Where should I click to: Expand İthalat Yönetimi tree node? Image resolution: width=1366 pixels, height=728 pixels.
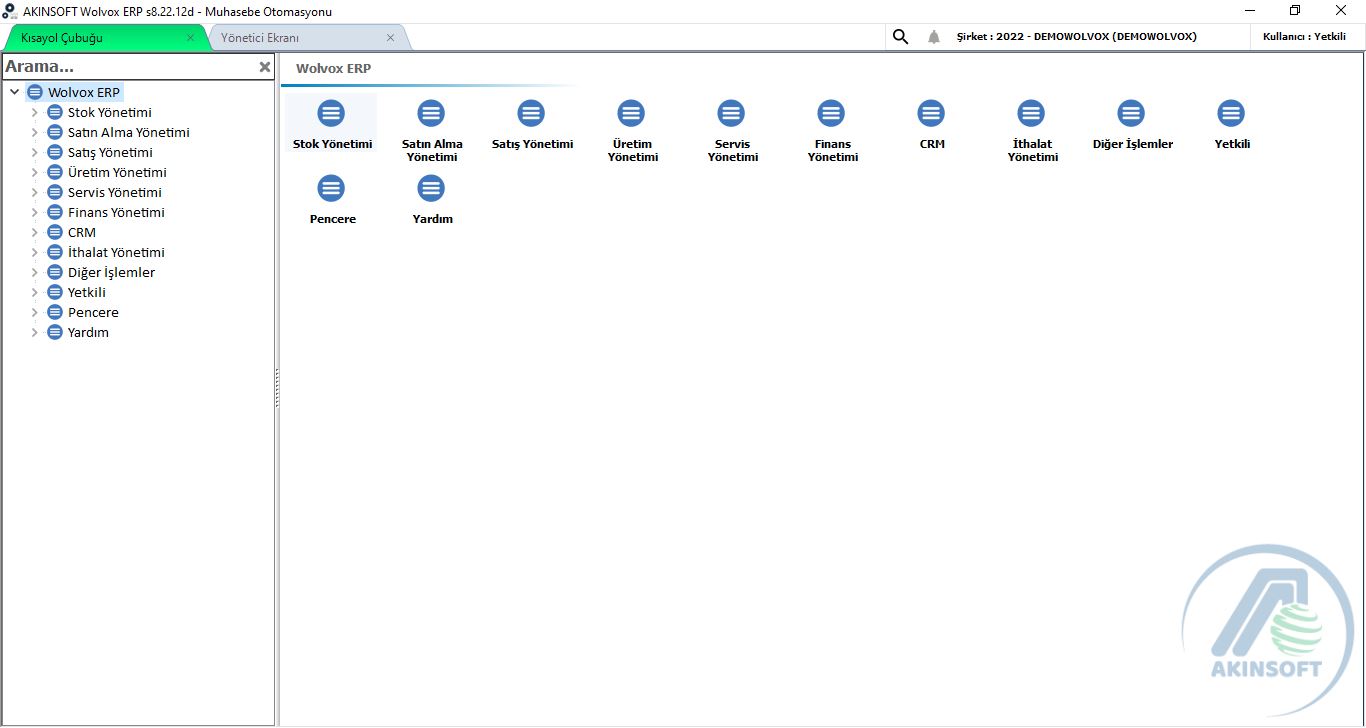click(34, 252)
